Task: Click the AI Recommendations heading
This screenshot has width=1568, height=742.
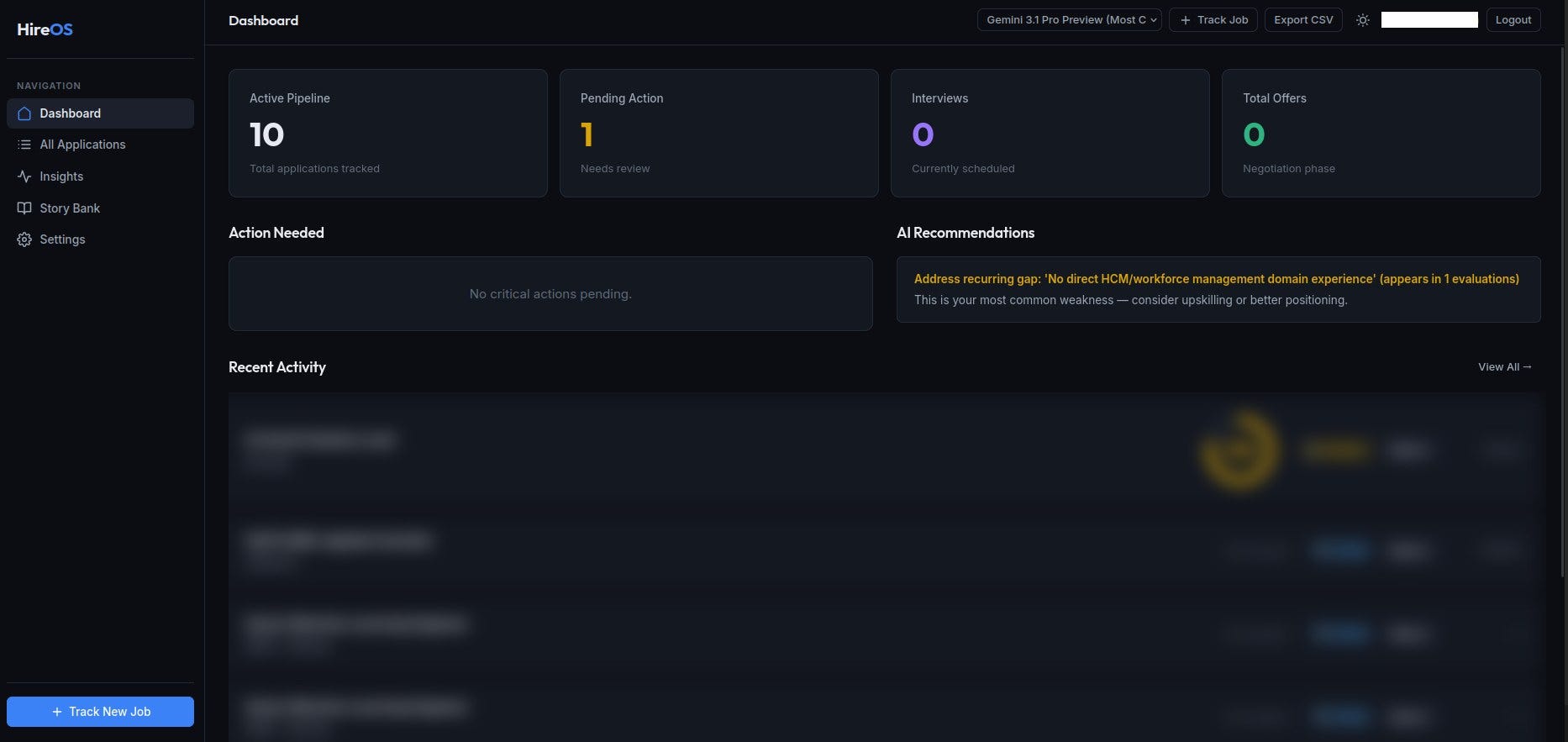Action: click(x=966, y=233)
